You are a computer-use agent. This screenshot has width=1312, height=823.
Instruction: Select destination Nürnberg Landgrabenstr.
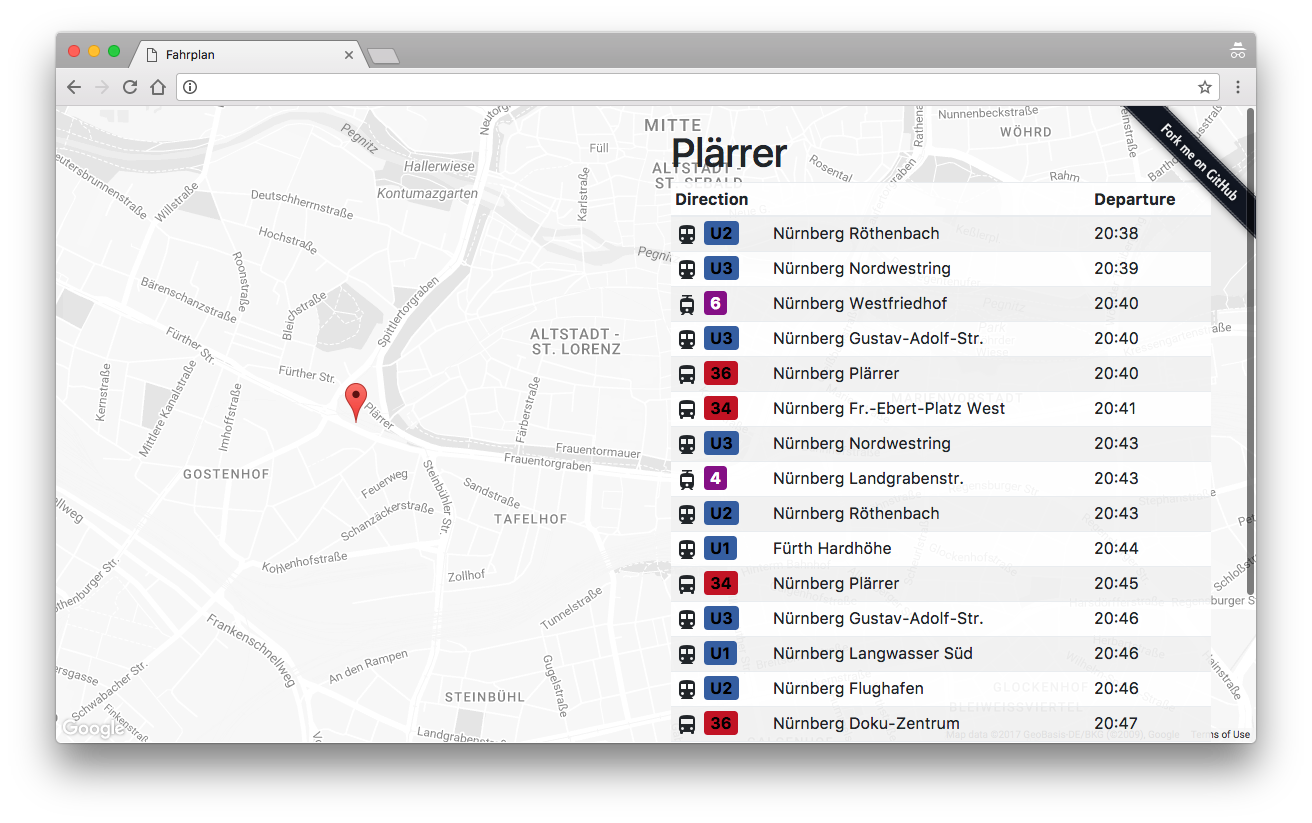click(868, 478)
